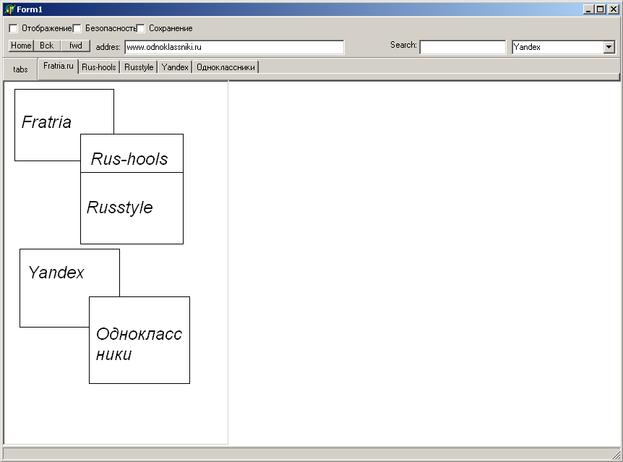Minimize the Form1 window
Image resolution: width=623 pixels, height=462 pixels.
[x=589, y=9]
